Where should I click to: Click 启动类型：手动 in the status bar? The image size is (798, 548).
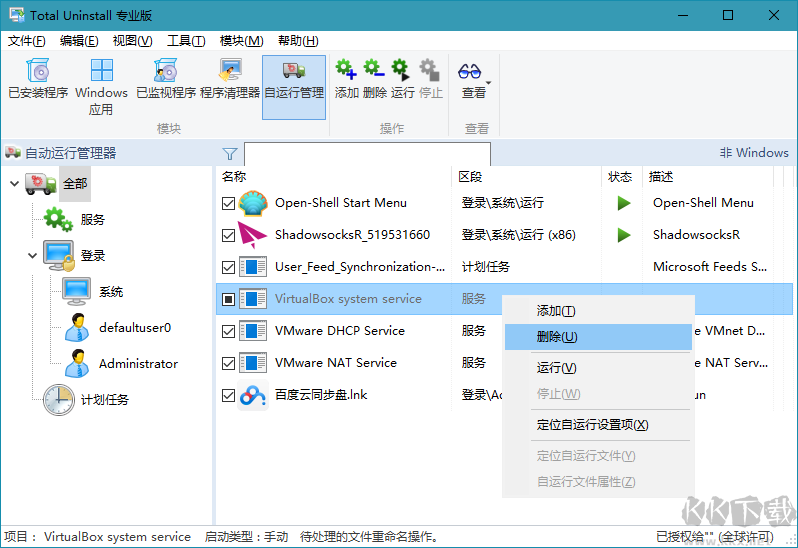pyautogui.click(x=246, y=537)
